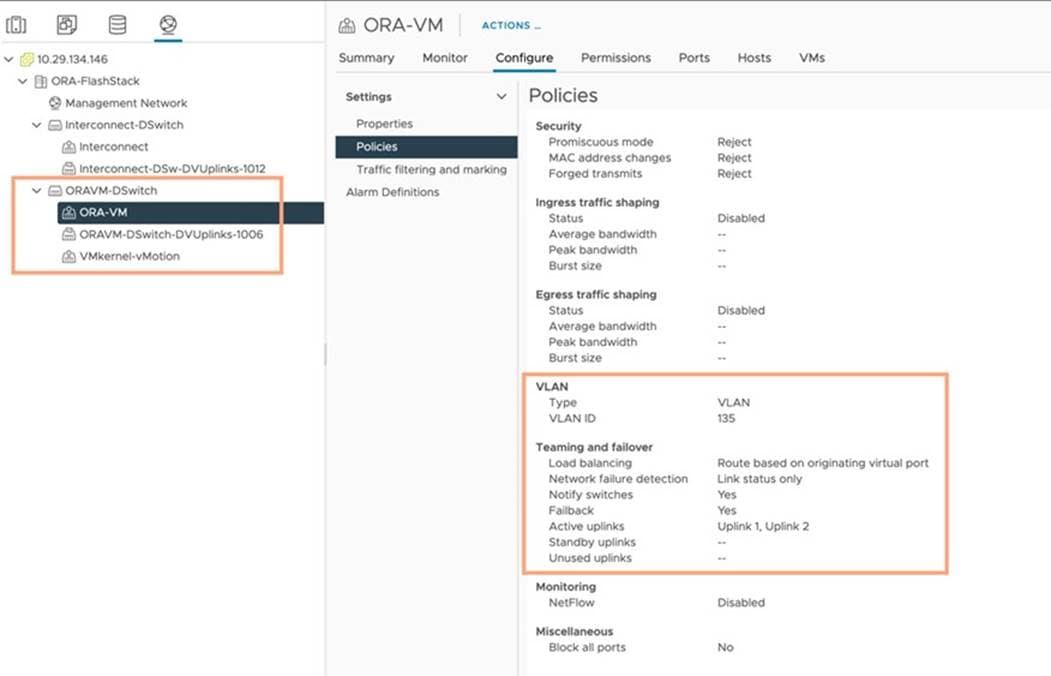Collapse the ORA-FlashStack datacenter node
The image size is (1051, 676).
[x=23, y=81]
